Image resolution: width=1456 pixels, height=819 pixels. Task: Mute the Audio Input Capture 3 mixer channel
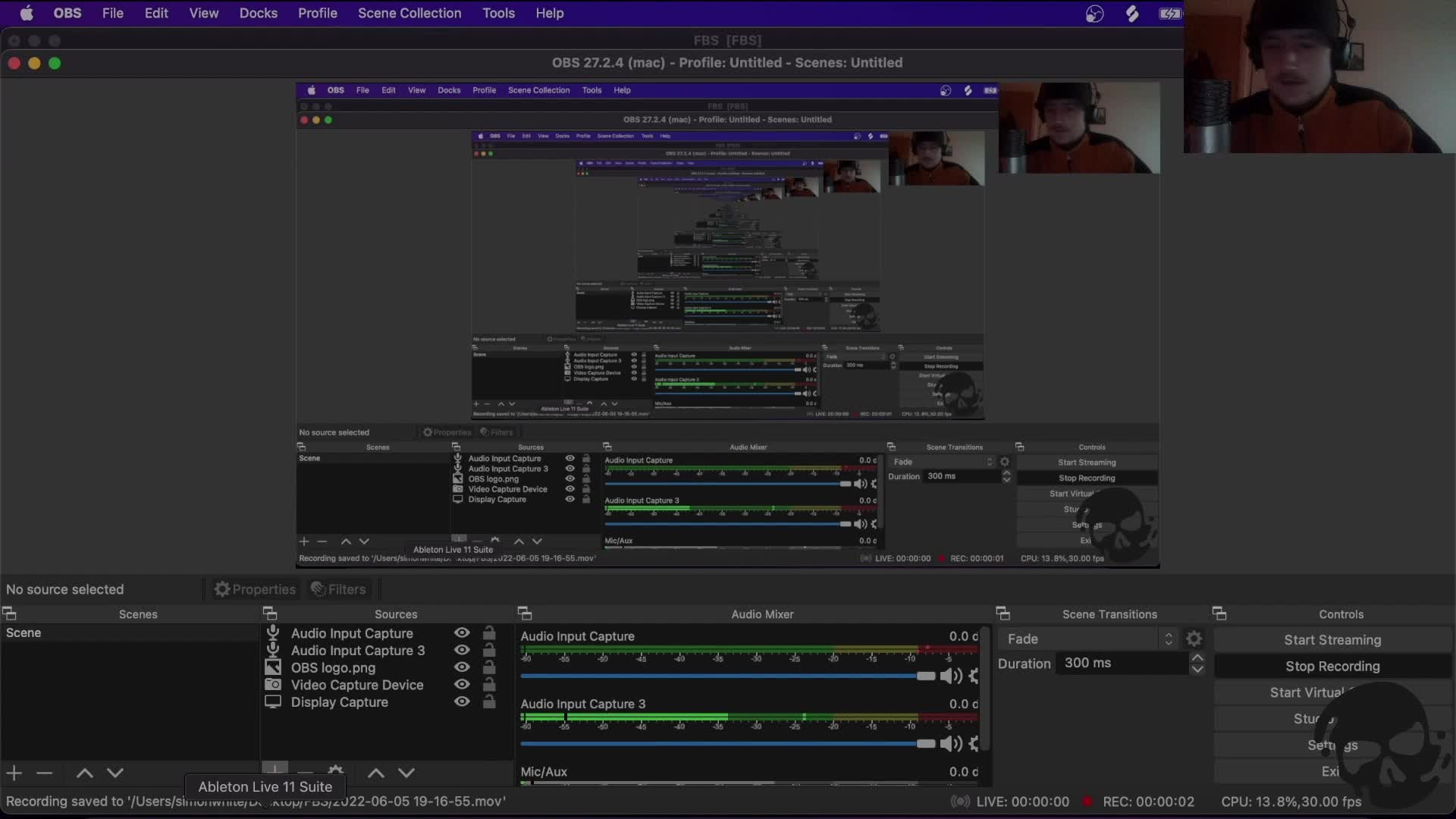(951, 744)
